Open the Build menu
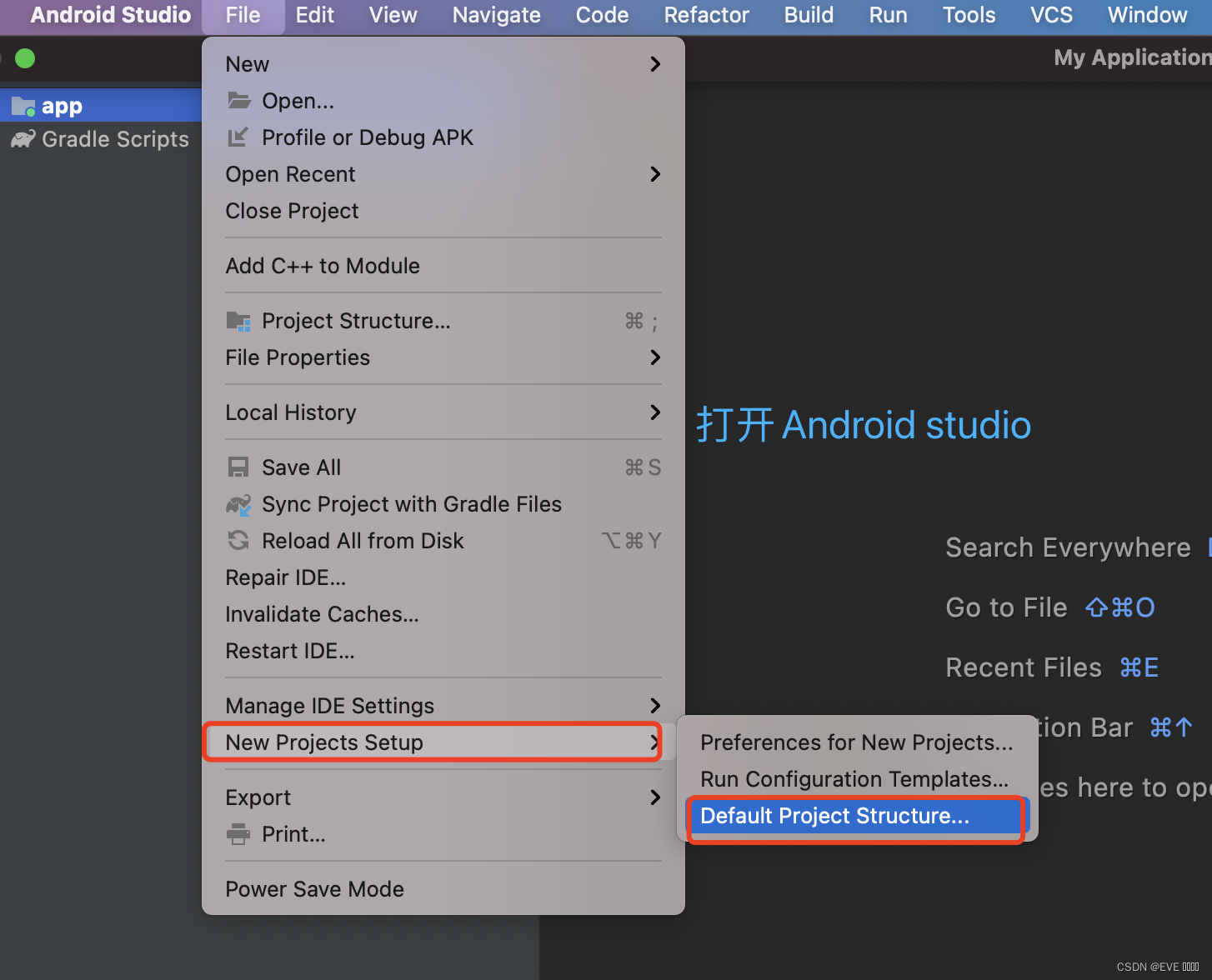Viewport: 1212px width, 980px height. [809, 15]
